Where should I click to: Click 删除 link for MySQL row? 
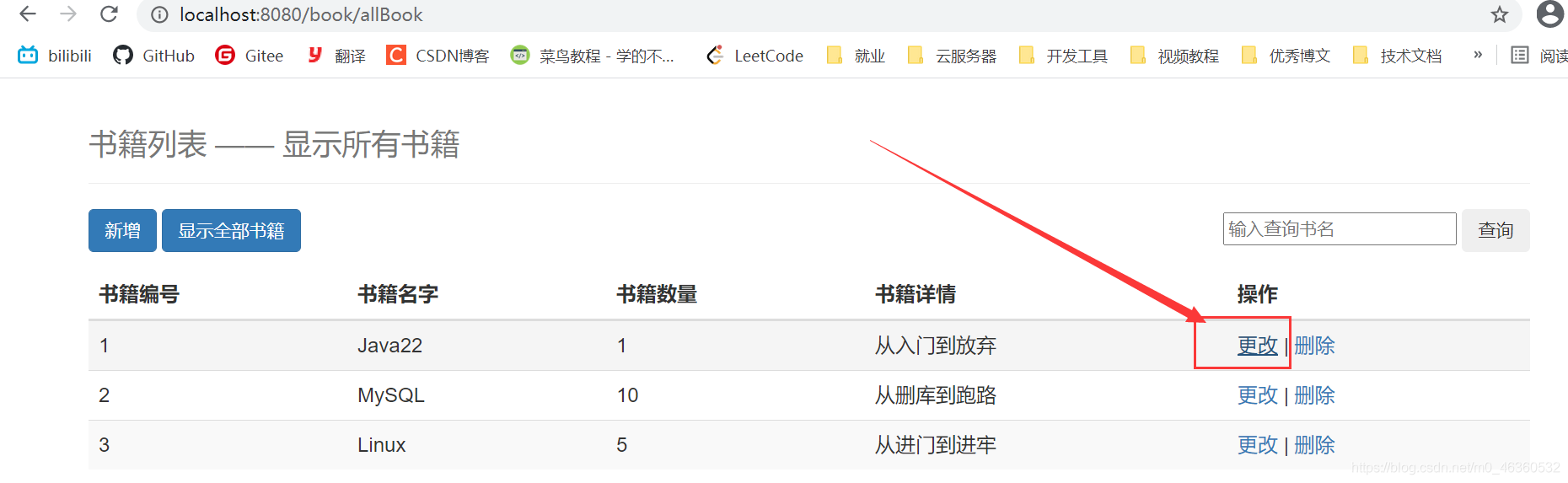coord(1314,395)
